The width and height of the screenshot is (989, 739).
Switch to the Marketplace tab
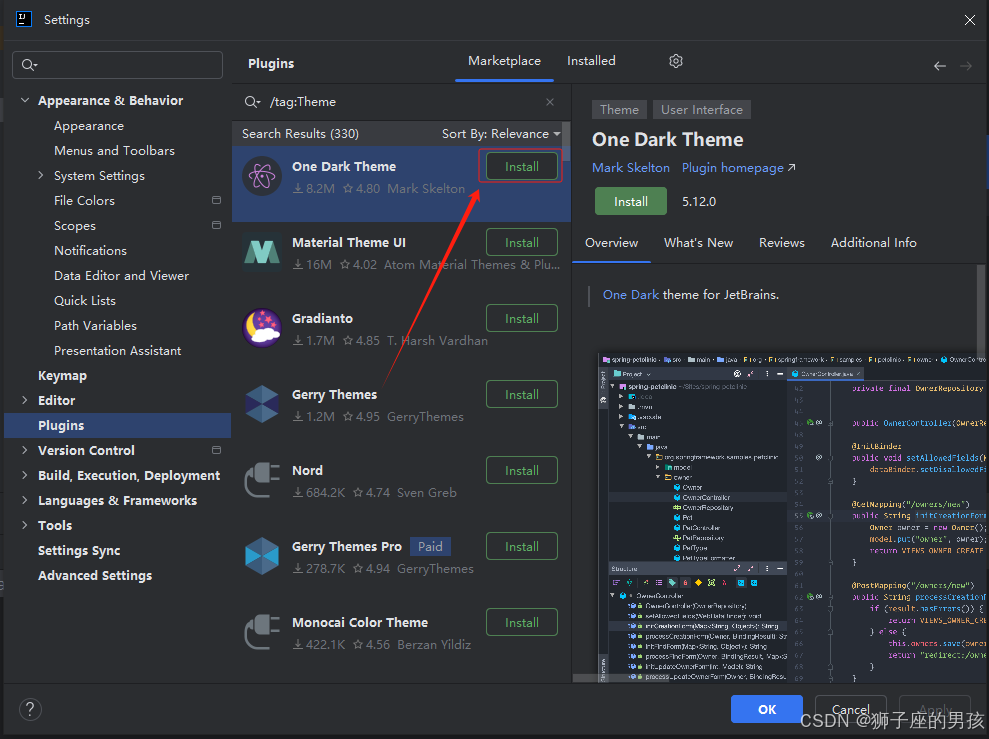click(504, 61)
